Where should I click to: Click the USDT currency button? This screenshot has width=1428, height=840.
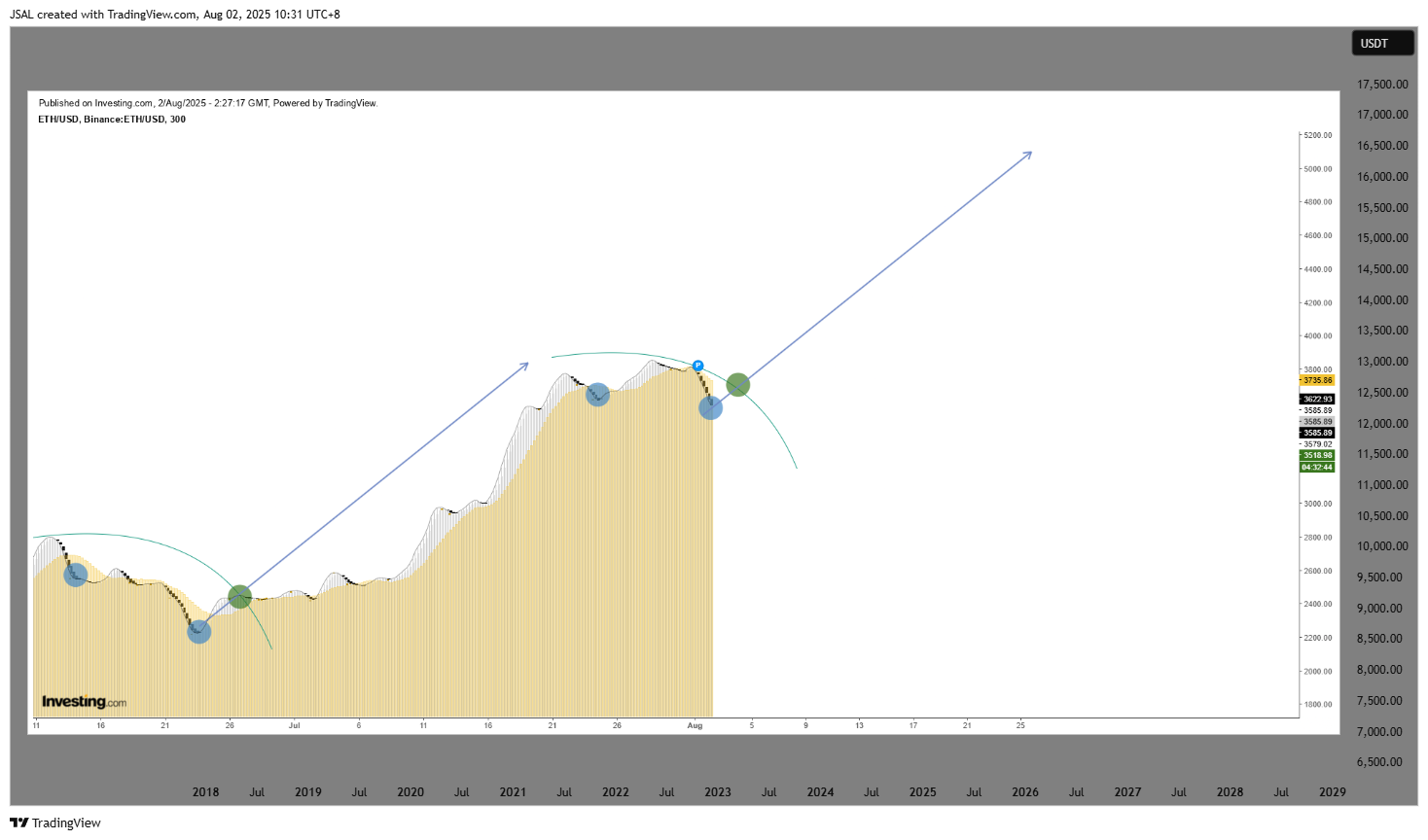click(1382, 44)
